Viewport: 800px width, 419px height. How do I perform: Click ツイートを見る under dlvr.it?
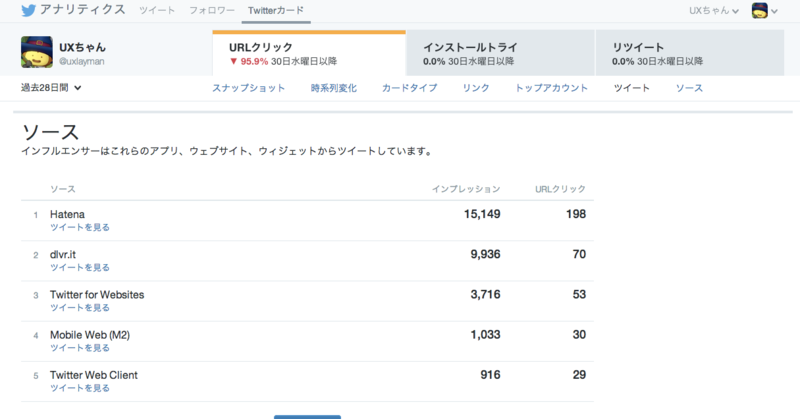(80, 267)
